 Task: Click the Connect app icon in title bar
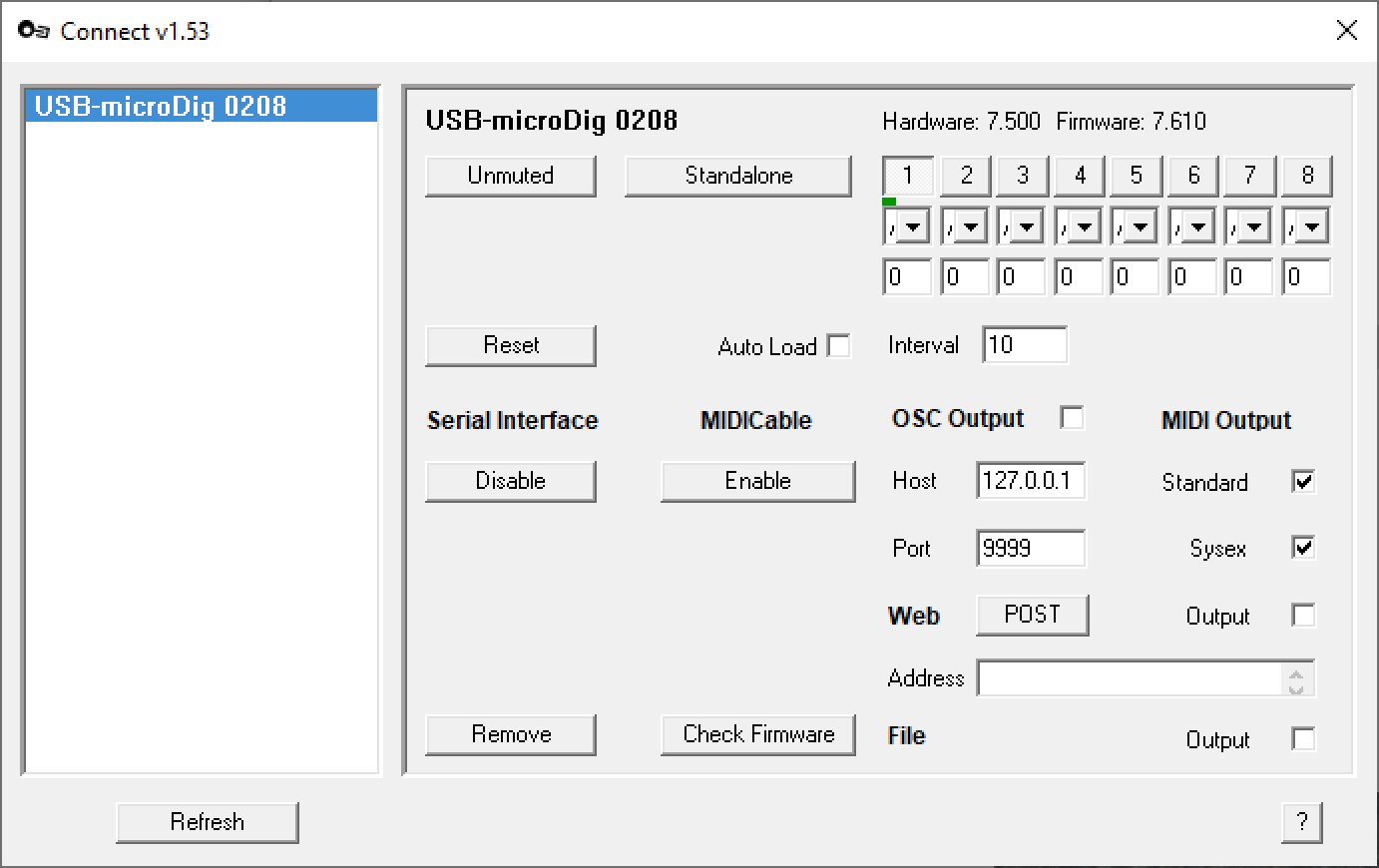pos(33,31)
